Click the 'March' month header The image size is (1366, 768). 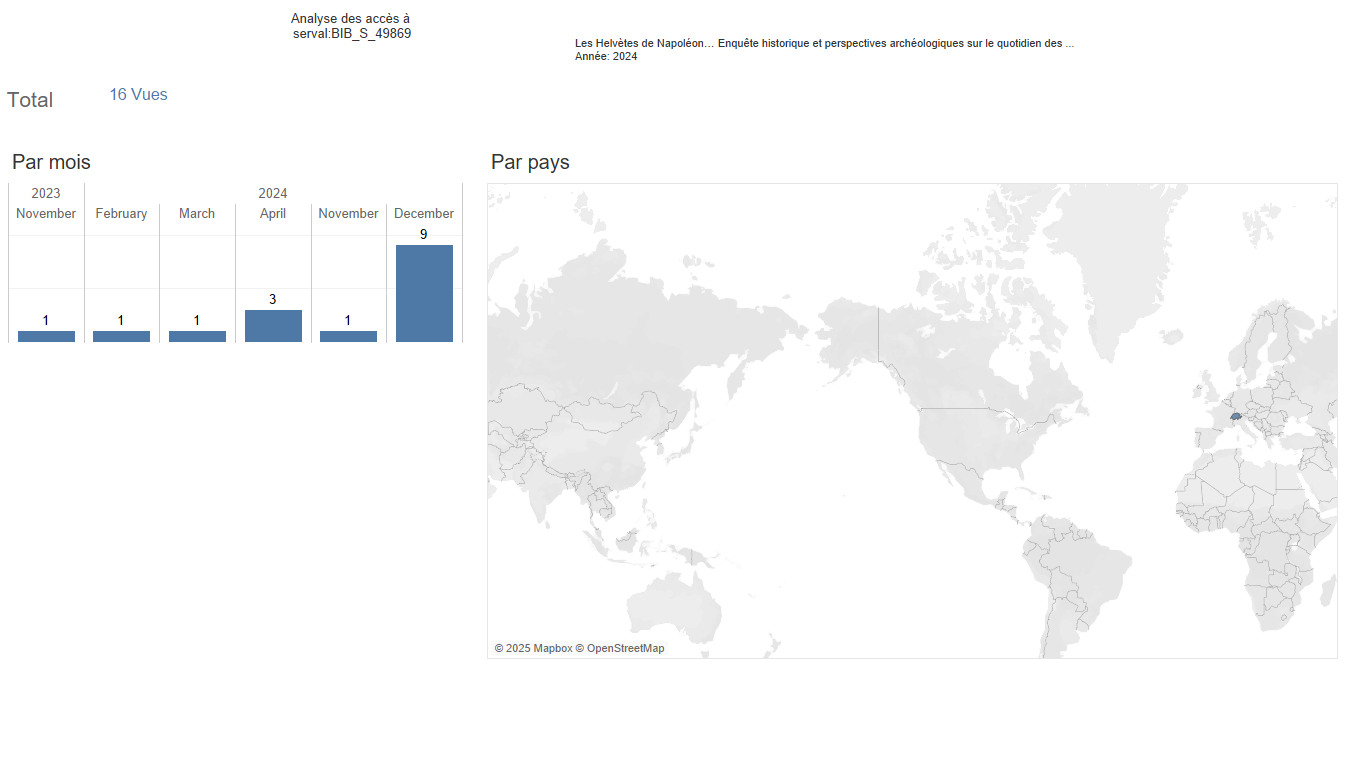pyautogui.click(x=197, y=213)
